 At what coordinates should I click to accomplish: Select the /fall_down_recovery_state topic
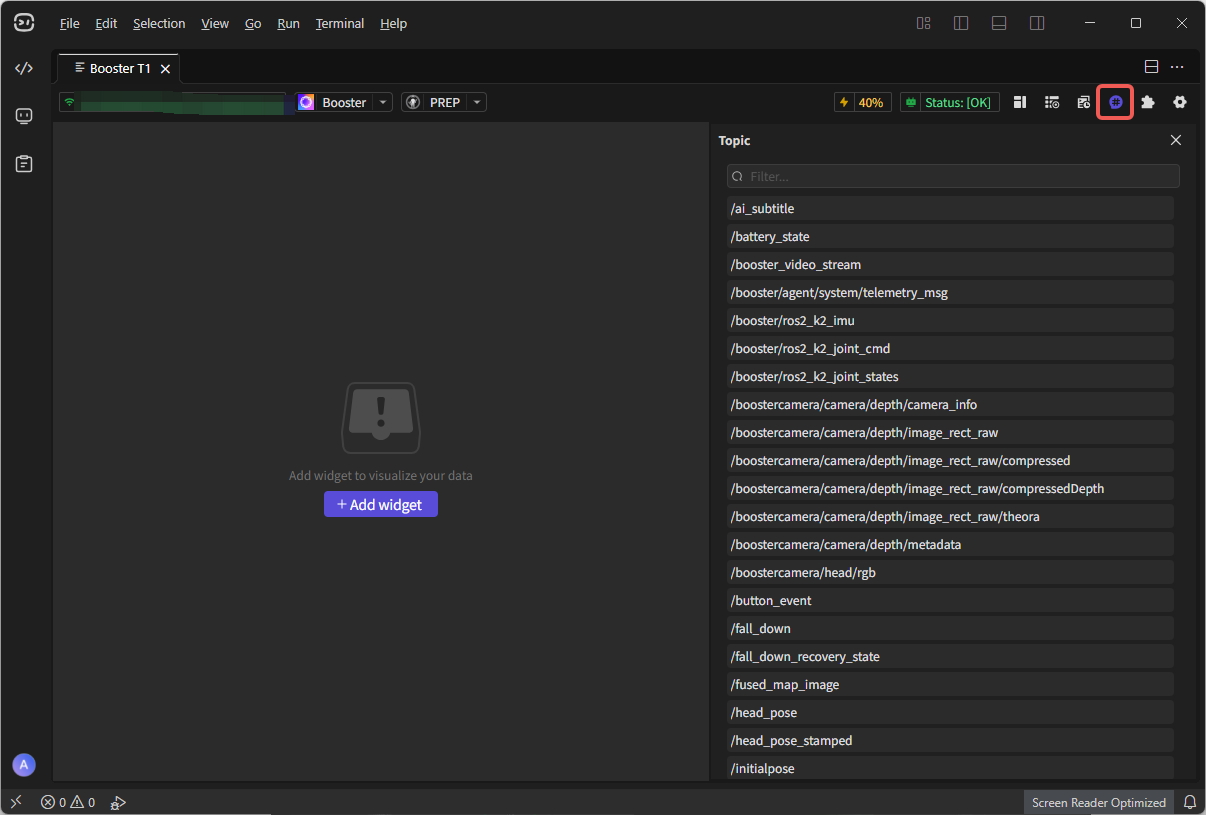950,656
